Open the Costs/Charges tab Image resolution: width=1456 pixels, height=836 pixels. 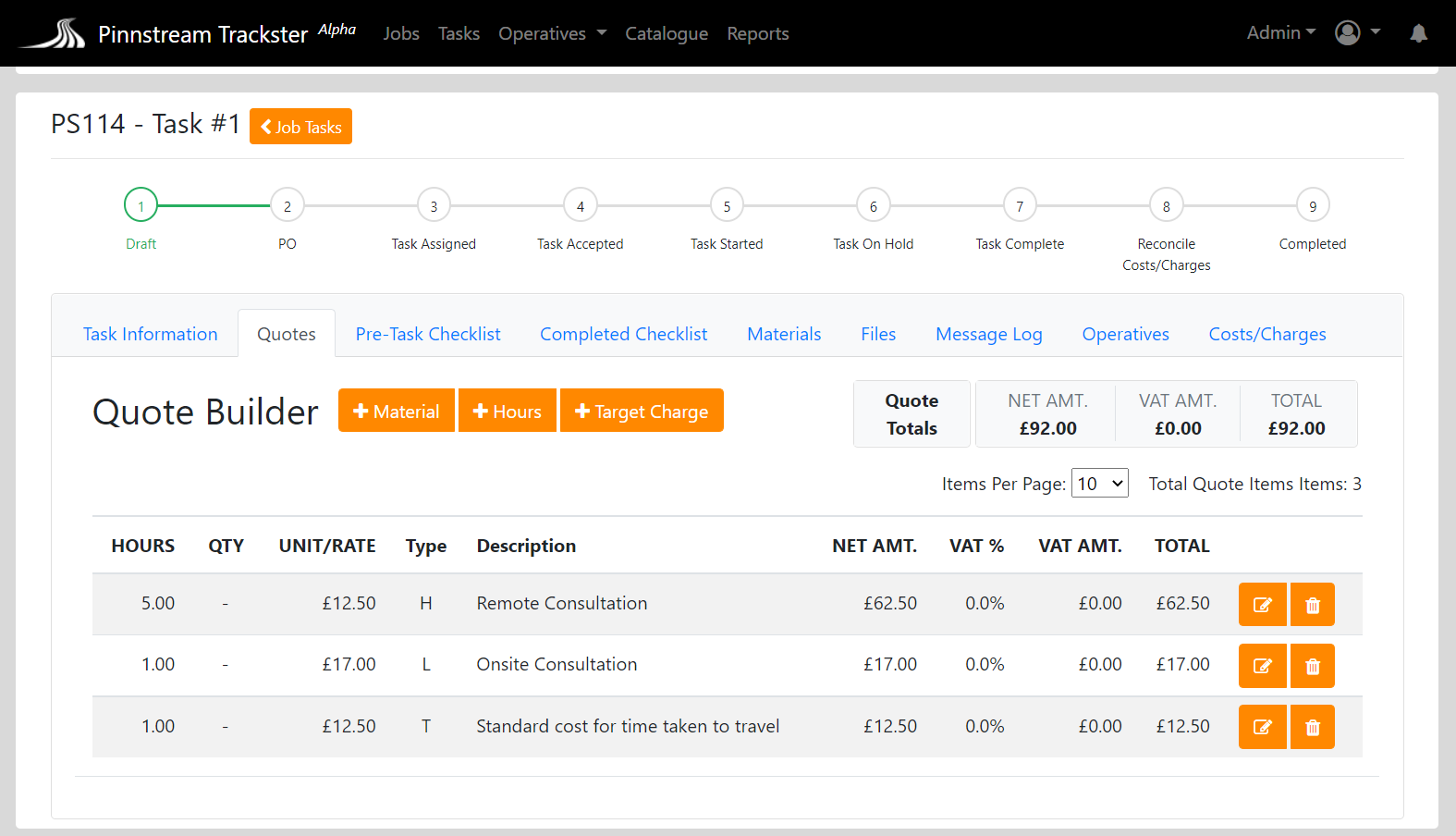tap(1266, 334)
